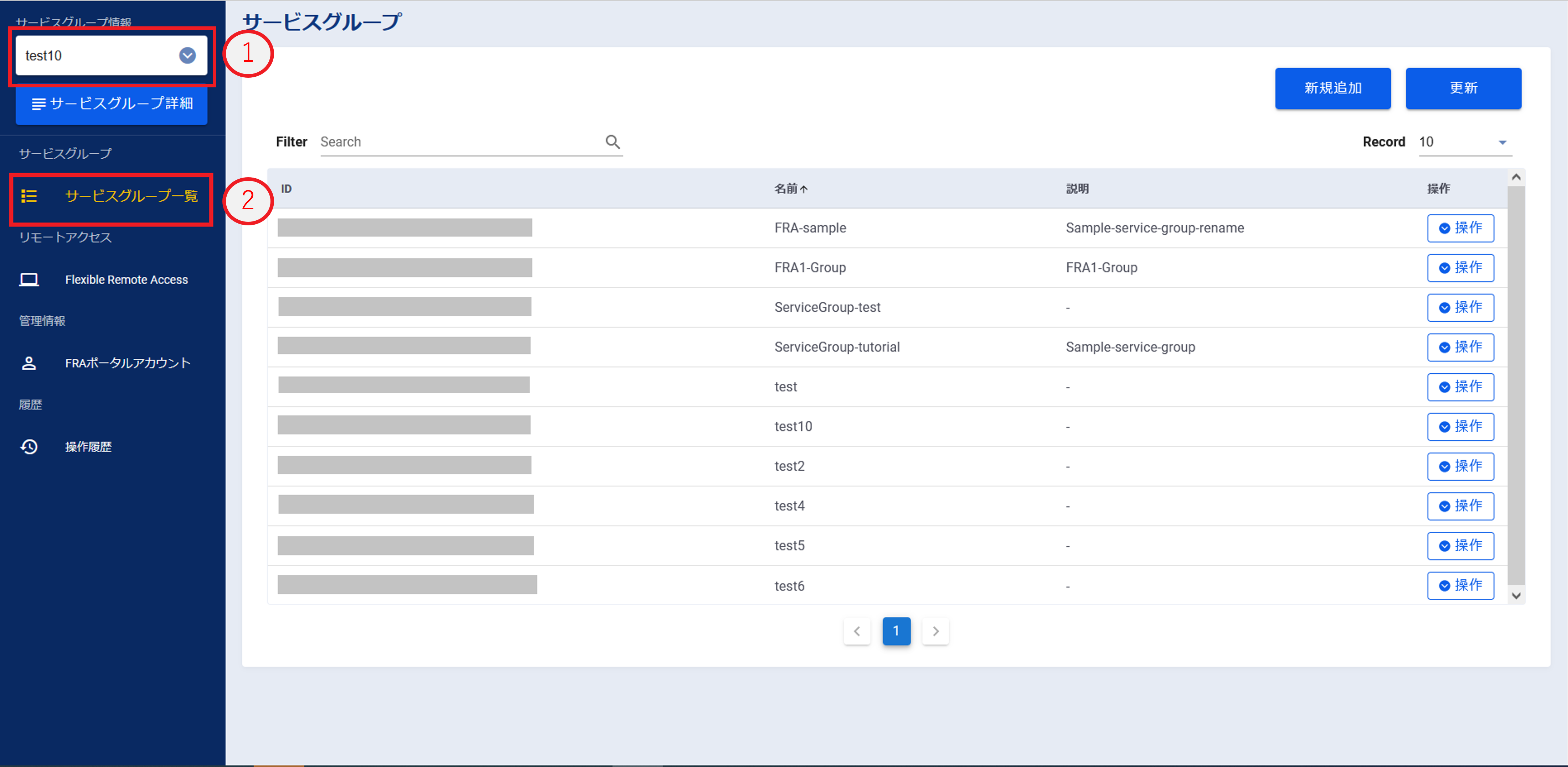Viewport: 1568px width, 767px height.
Task: Open サービスグループ詳細 button in sidebar
Action: (x=112, y=104)
